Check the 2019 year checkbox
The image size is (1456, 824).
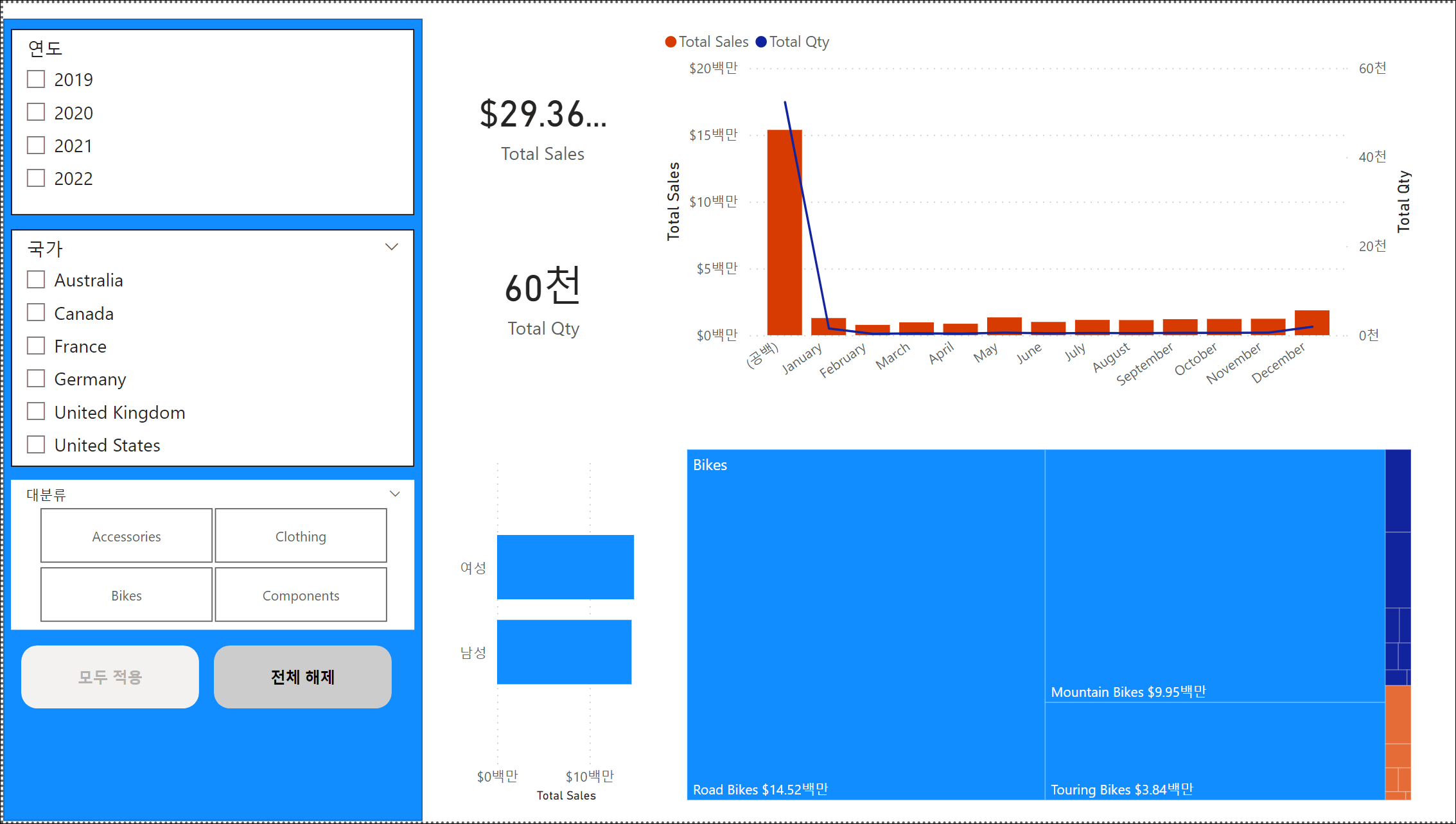coord(36,80)
